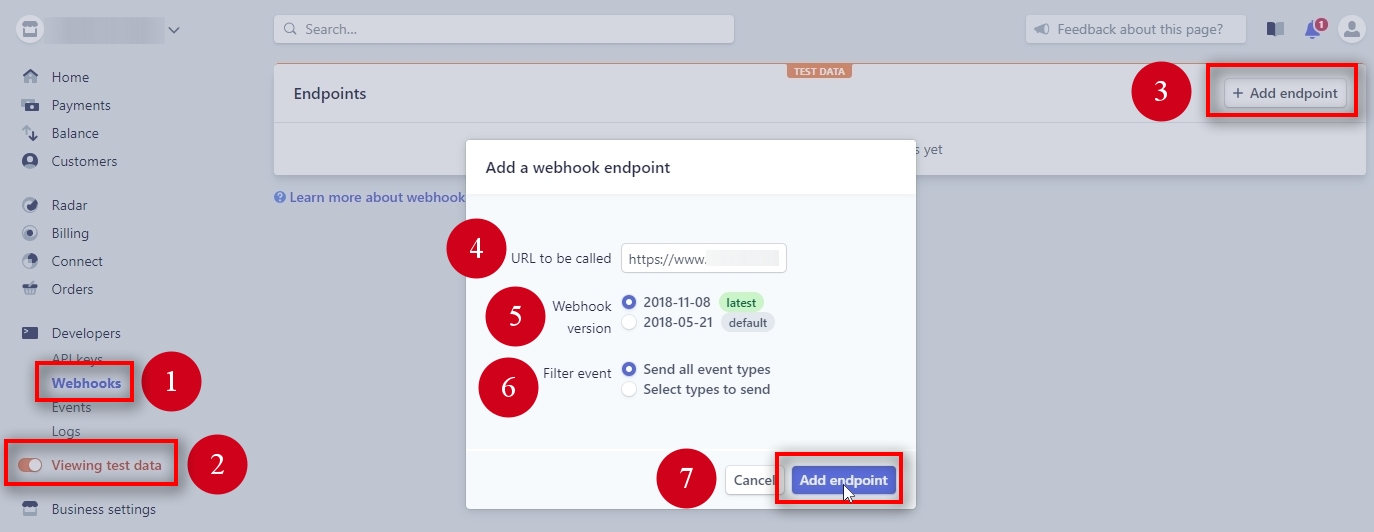Screen dimensions: 1374x532
Task: Click the account store icon
Action: point(31,30)
